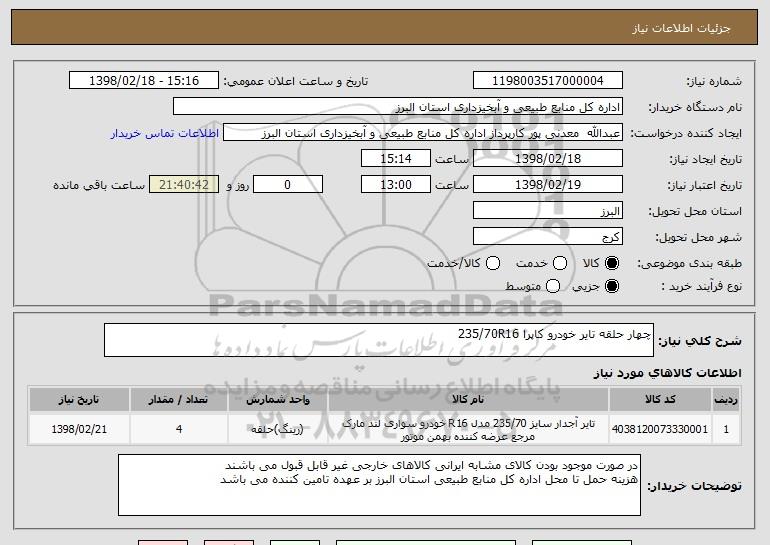Click remaining days field showing 0

point(288,185)
